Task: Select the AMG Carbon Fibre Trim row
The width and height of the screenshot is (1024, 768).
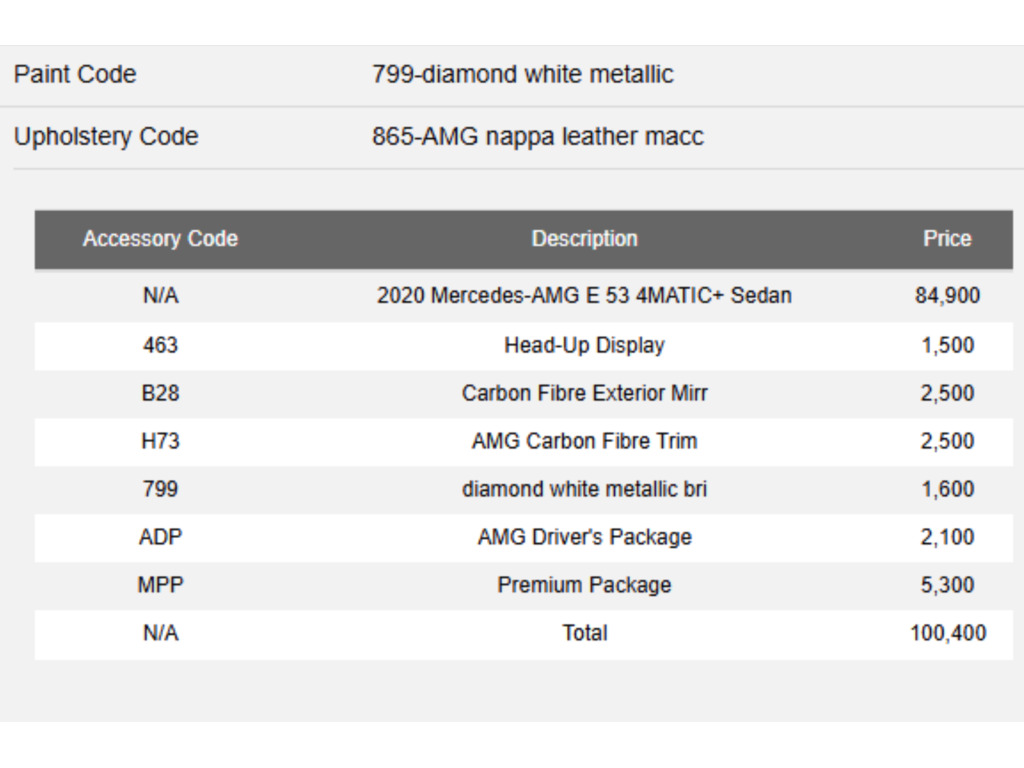Action: coord(524,441)
